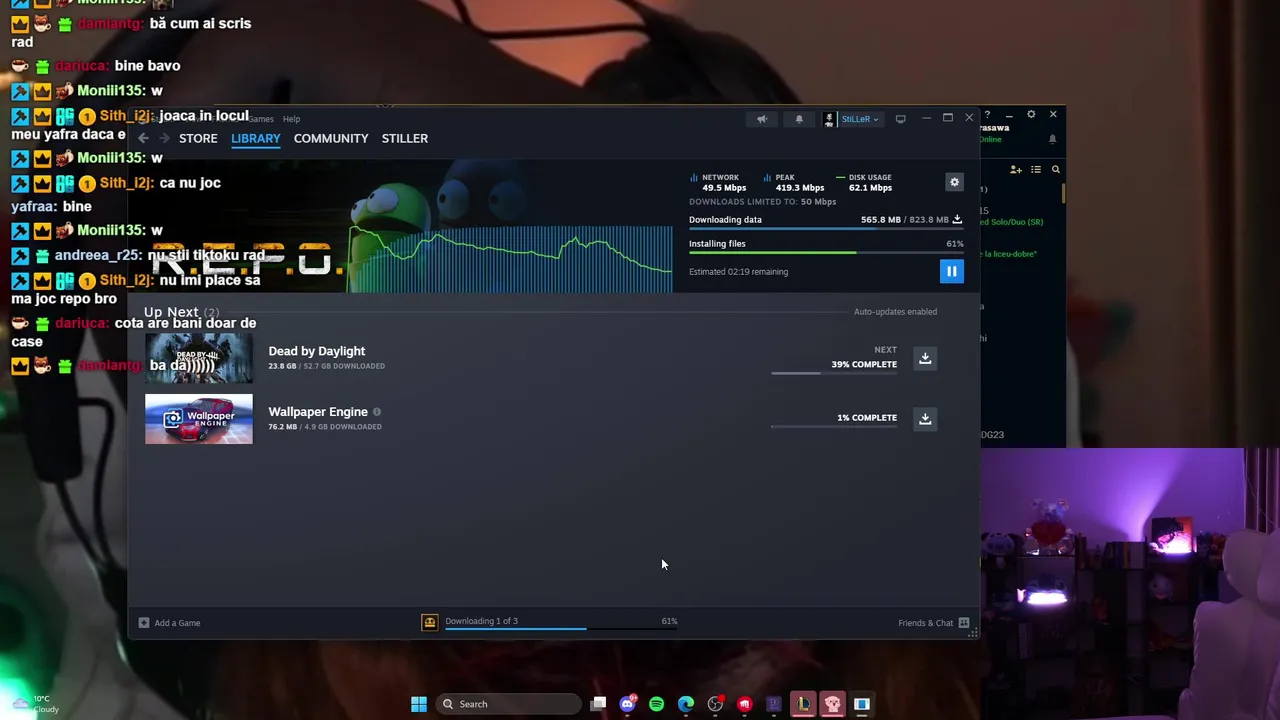Click Add a Game

tap(177, 623)
